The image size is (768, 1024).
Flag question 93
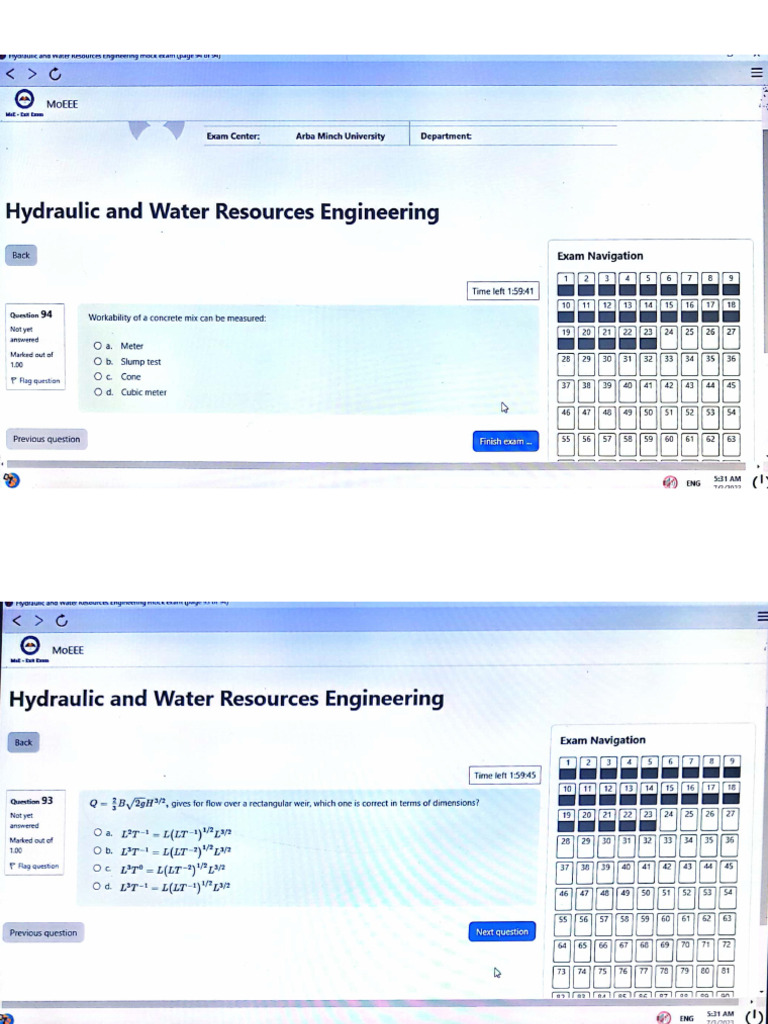click(x=35, y=866)
